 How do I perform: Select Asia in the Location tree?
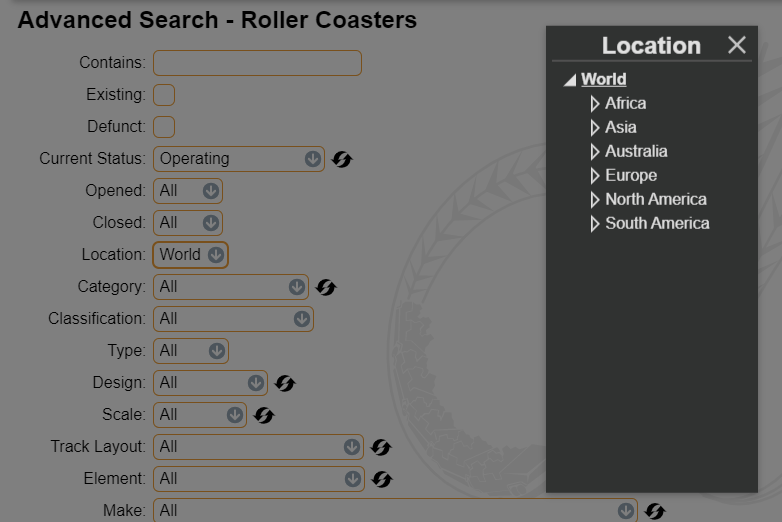(x=620, y=127)
